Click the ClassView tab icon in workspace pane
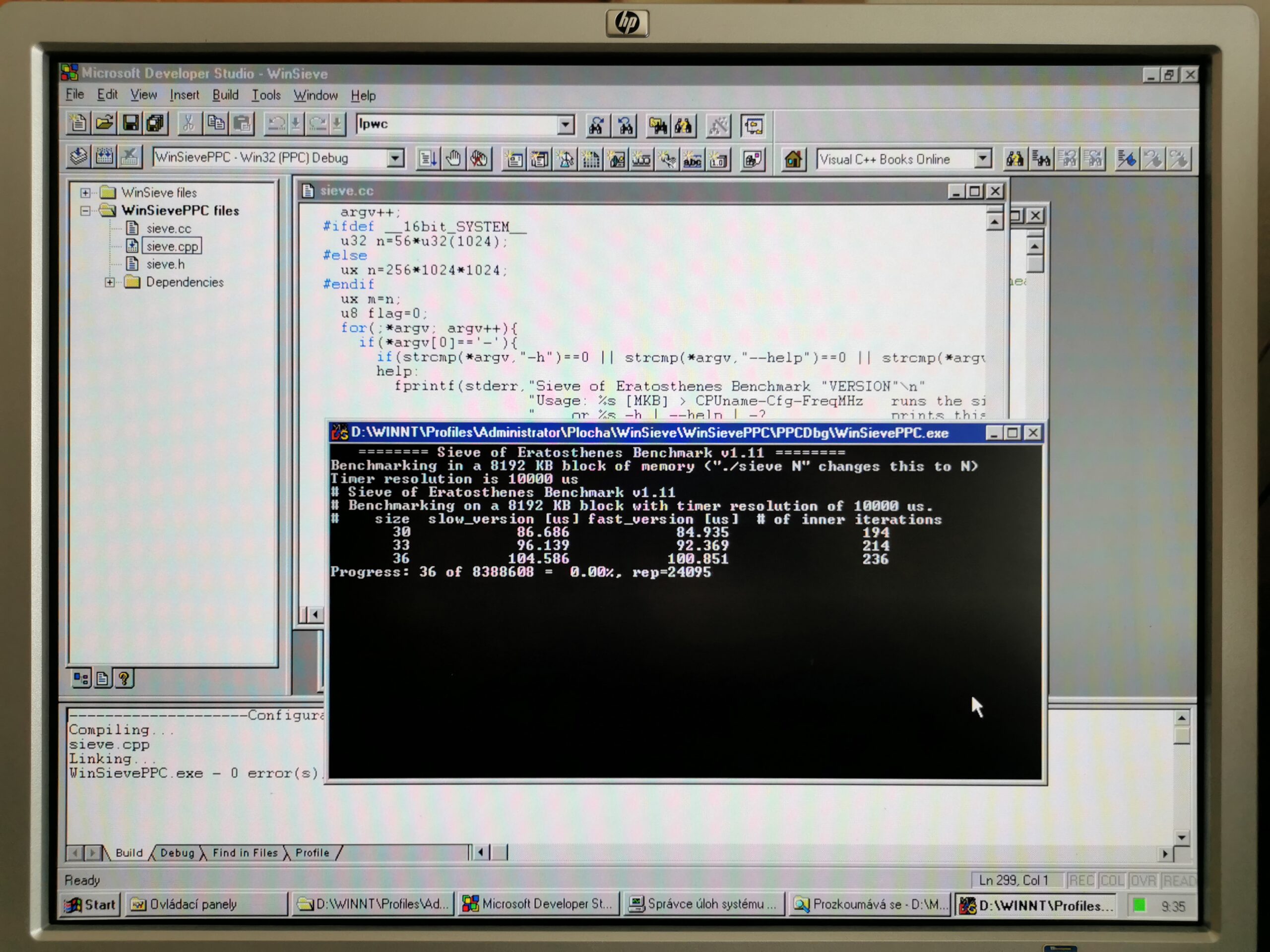 pyautogui.click(x=81, y=678)
